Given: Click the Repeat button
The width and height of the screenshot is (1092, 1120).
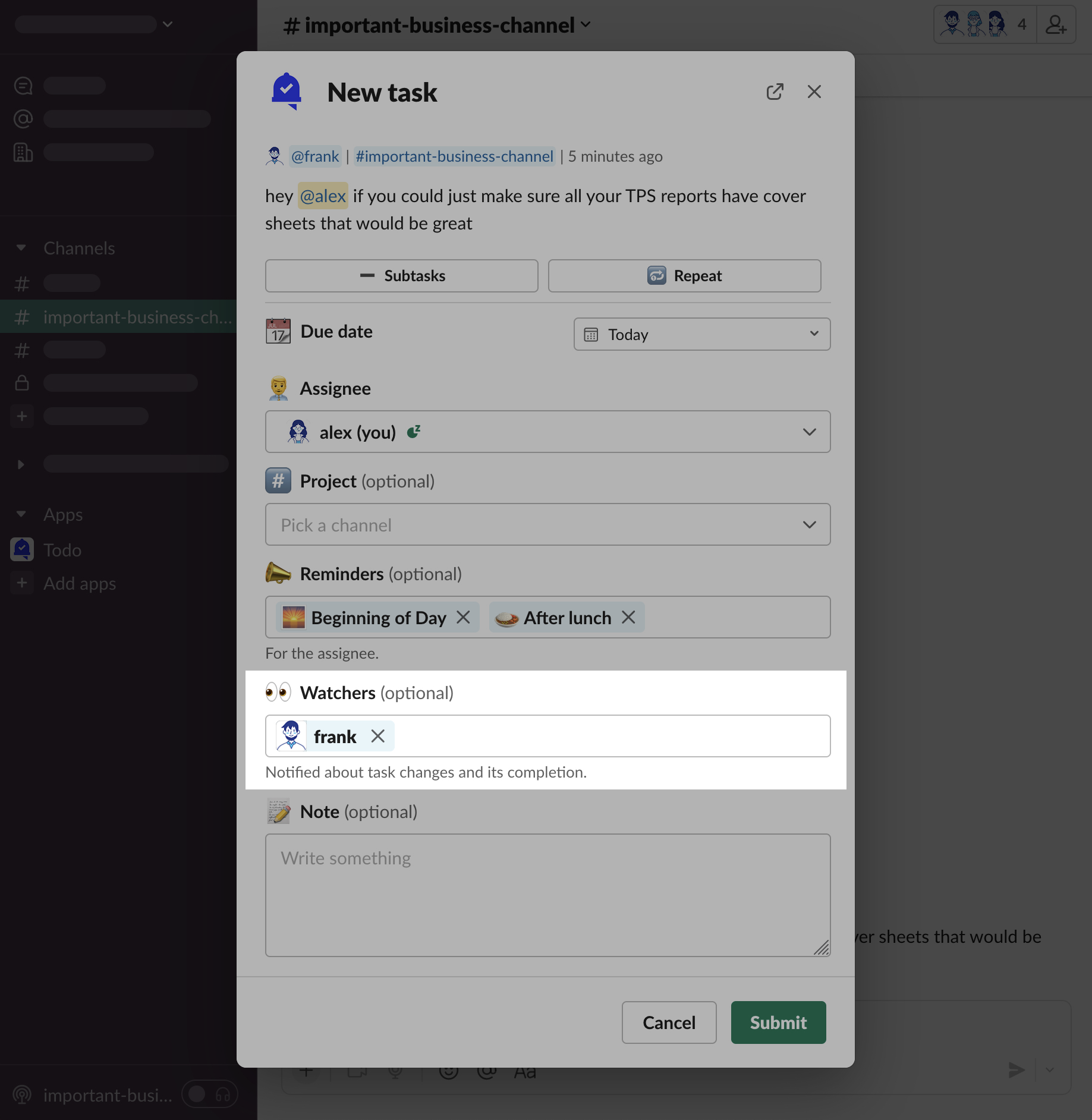Looking at the screenshot, I should 684,276.
